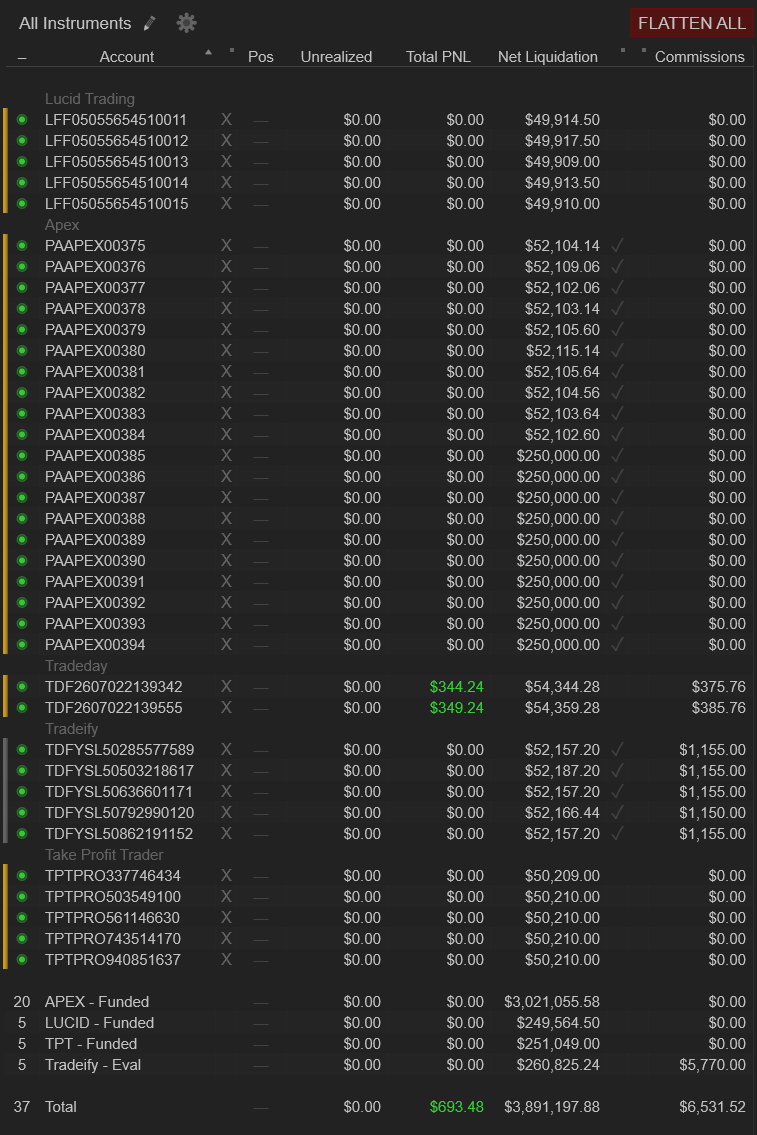Click the $385.76 commissions value
The image size is (757, 1135).
[719, 707]
